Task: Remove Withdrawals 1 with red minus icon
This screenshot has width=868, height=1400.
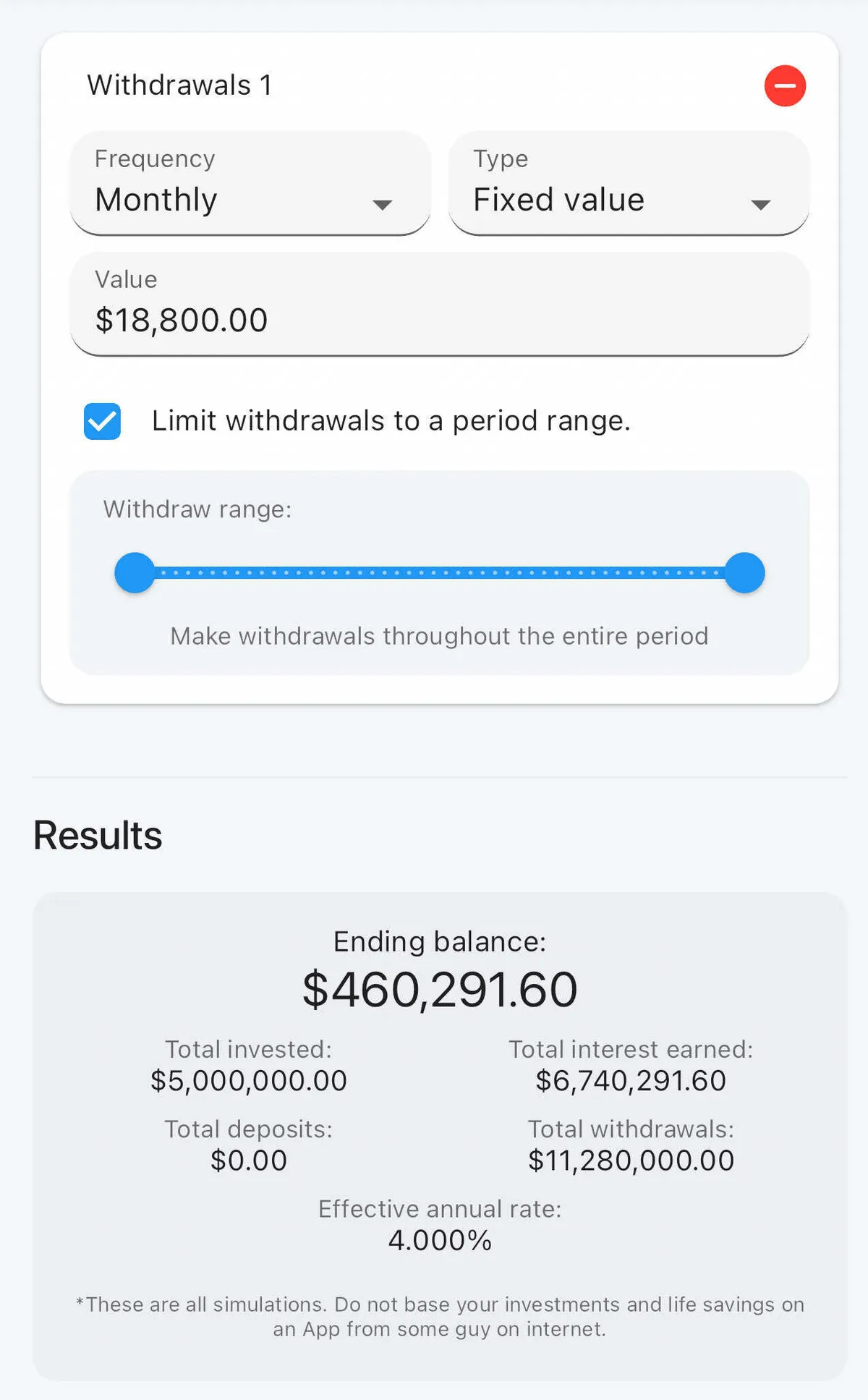Action: pos(785,86)
